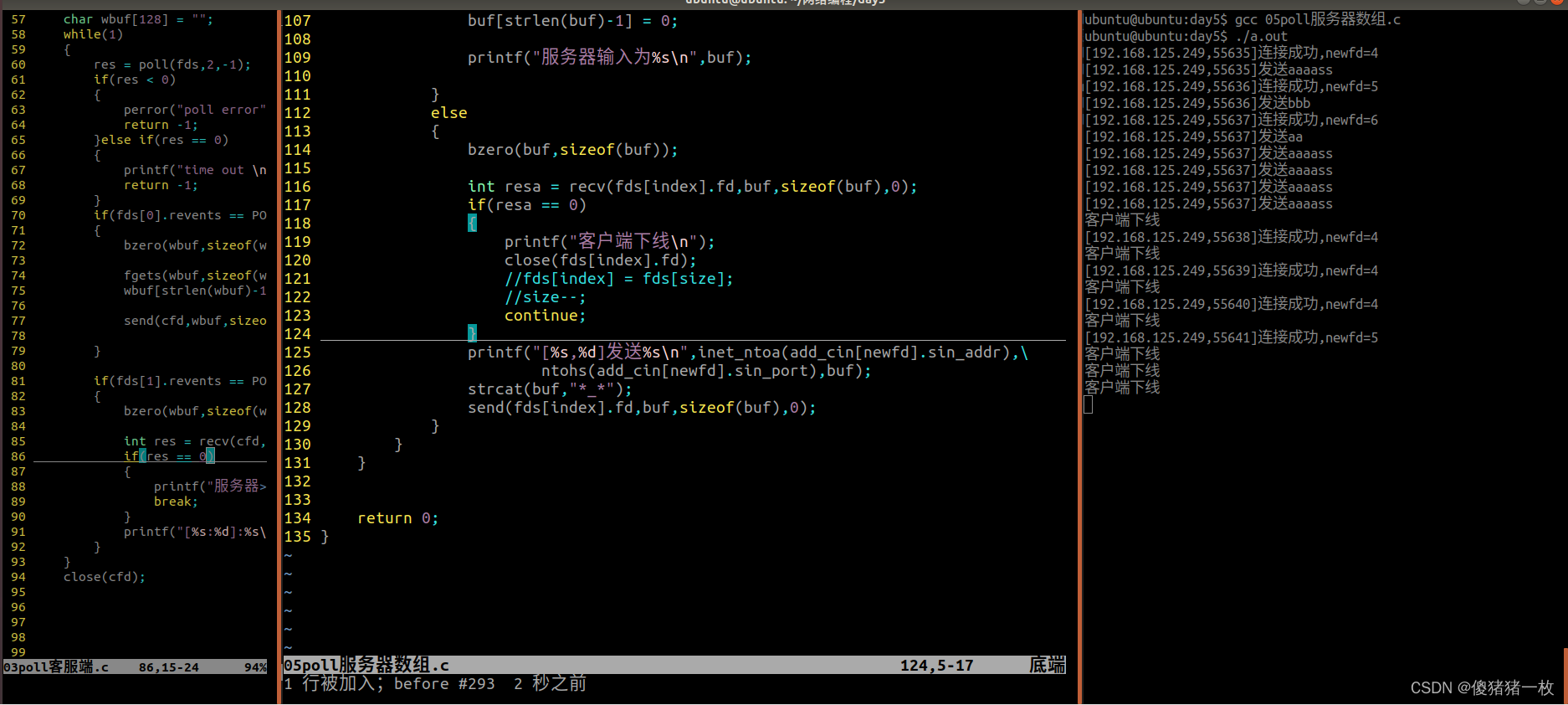
Task: Click the 124,5-17 cursor position indicator
Action: click(936, 666)
